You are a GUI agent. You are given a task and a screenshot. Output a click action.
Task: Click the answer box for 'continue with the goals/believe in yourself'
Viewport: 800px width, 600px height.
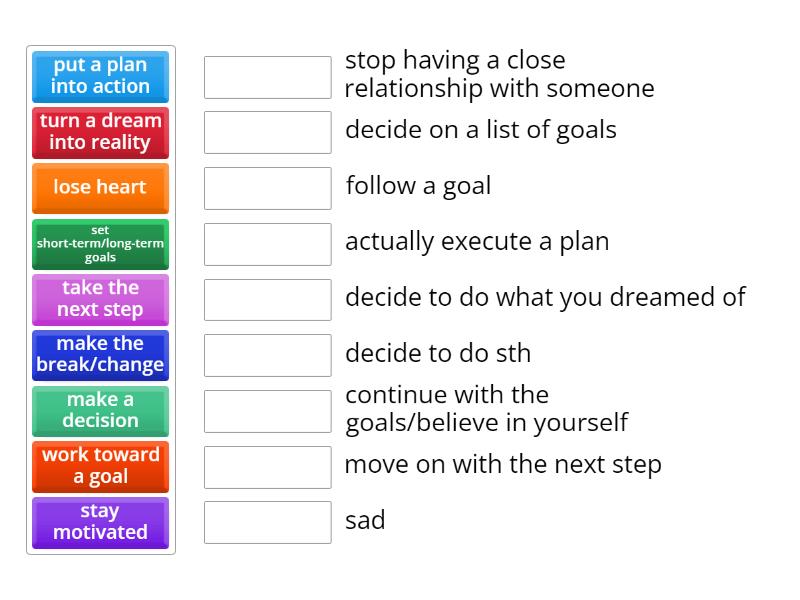coord(267,411)
